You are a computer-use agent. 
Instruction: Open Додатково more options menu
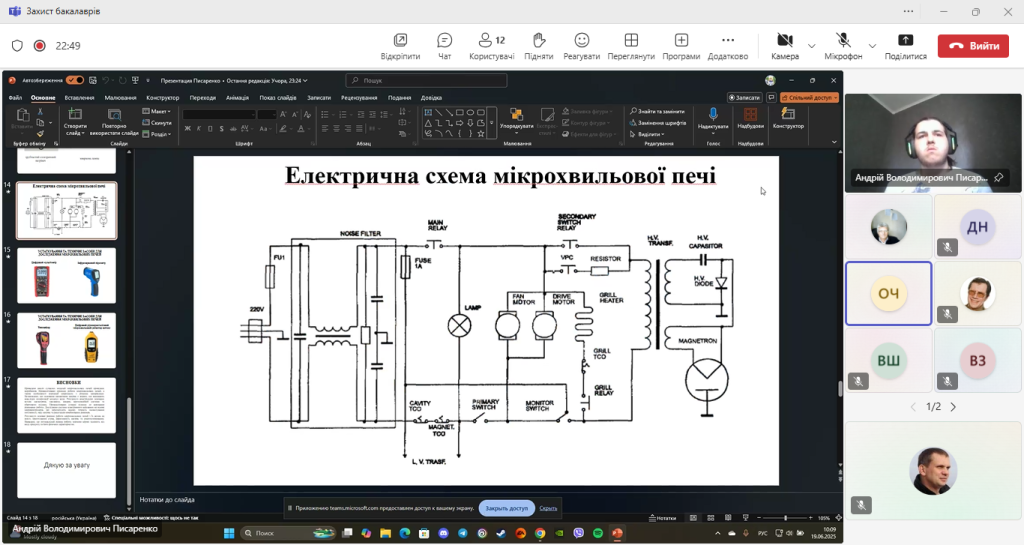728,45
